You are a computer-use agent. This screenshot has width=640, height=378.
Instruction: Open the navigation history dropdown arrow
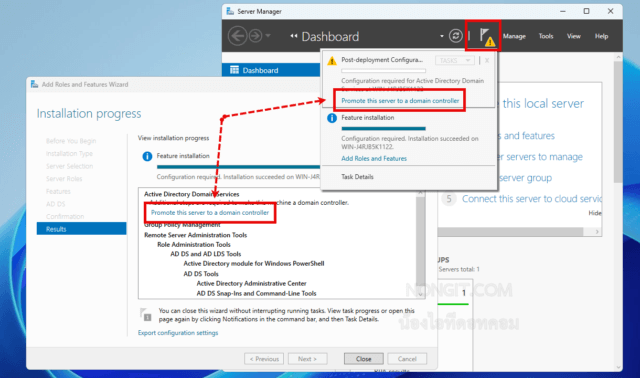tap(268, 36)
